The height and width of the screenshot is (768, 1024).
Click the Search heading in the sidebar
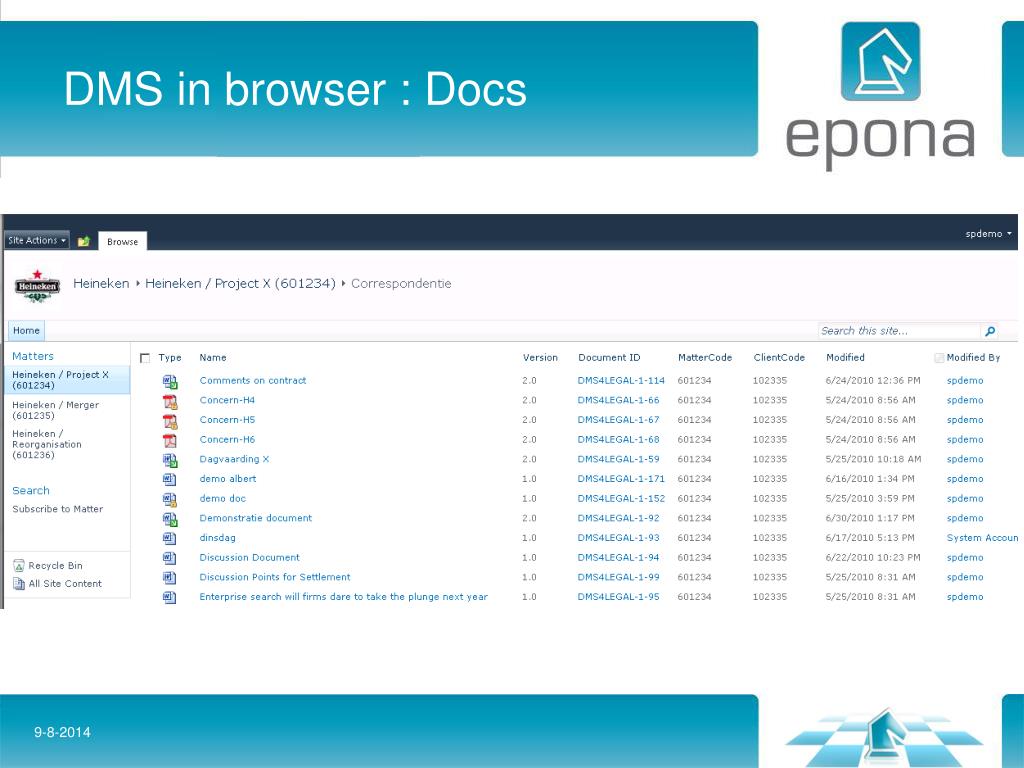point(31,490)
